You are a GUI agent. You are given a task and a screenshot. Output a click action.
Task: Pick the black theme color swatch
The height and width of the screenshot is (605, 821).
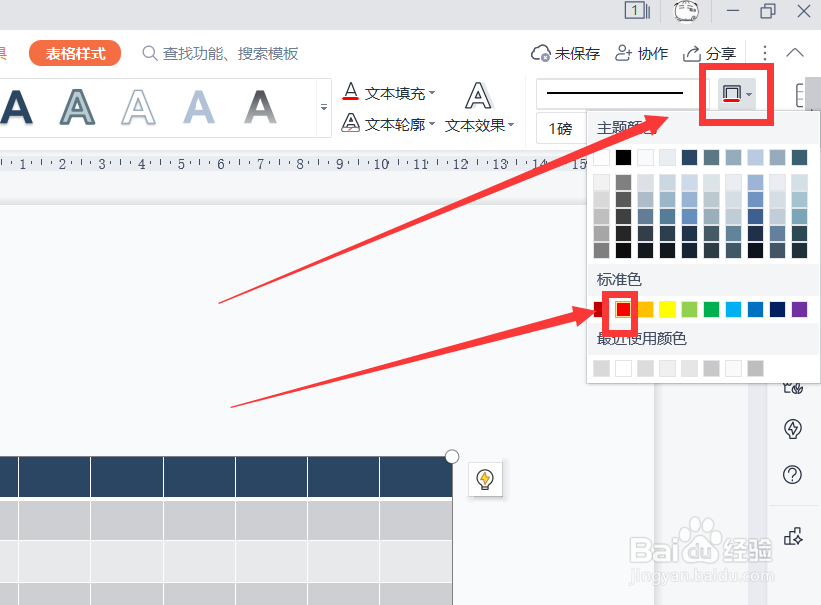(623, 157)
